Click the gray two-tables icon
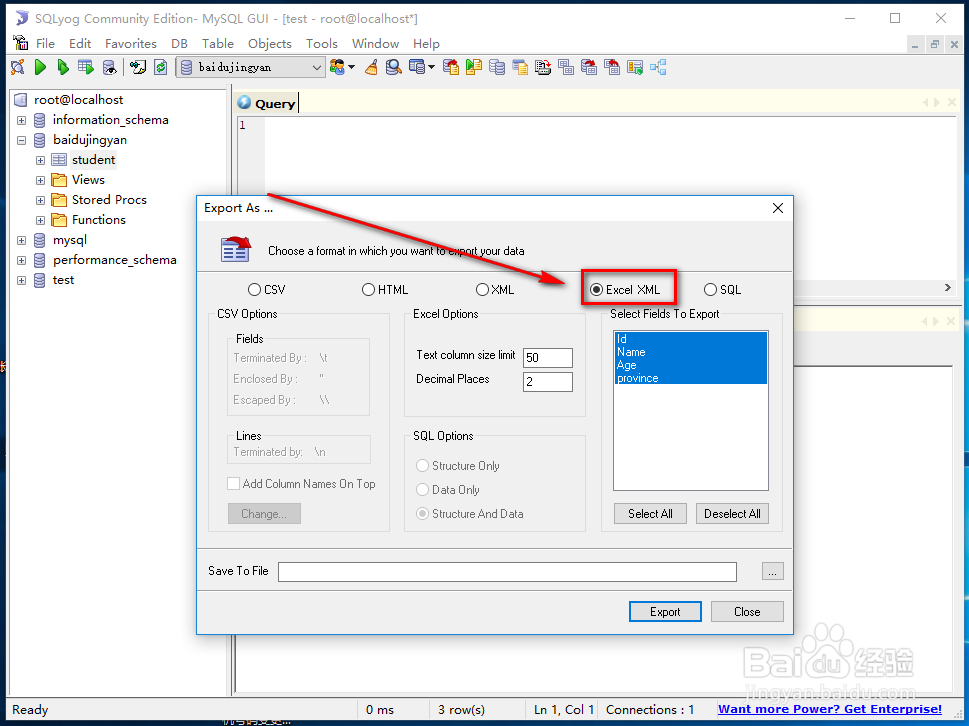The height and width of the screenshot is (726, 969). pyautogui.click(x=566, y=67)
